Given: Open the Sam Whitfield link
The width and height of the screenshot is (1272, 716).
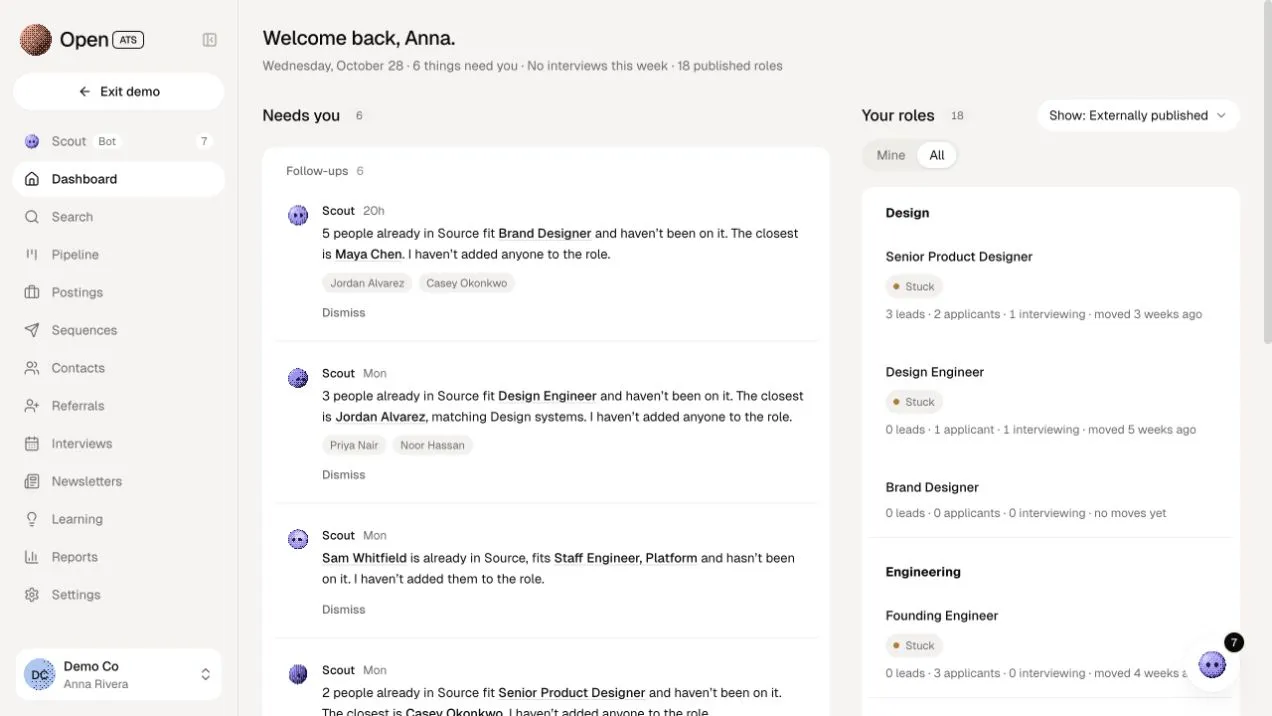Looking at the screenshot, I should [364, 558].
